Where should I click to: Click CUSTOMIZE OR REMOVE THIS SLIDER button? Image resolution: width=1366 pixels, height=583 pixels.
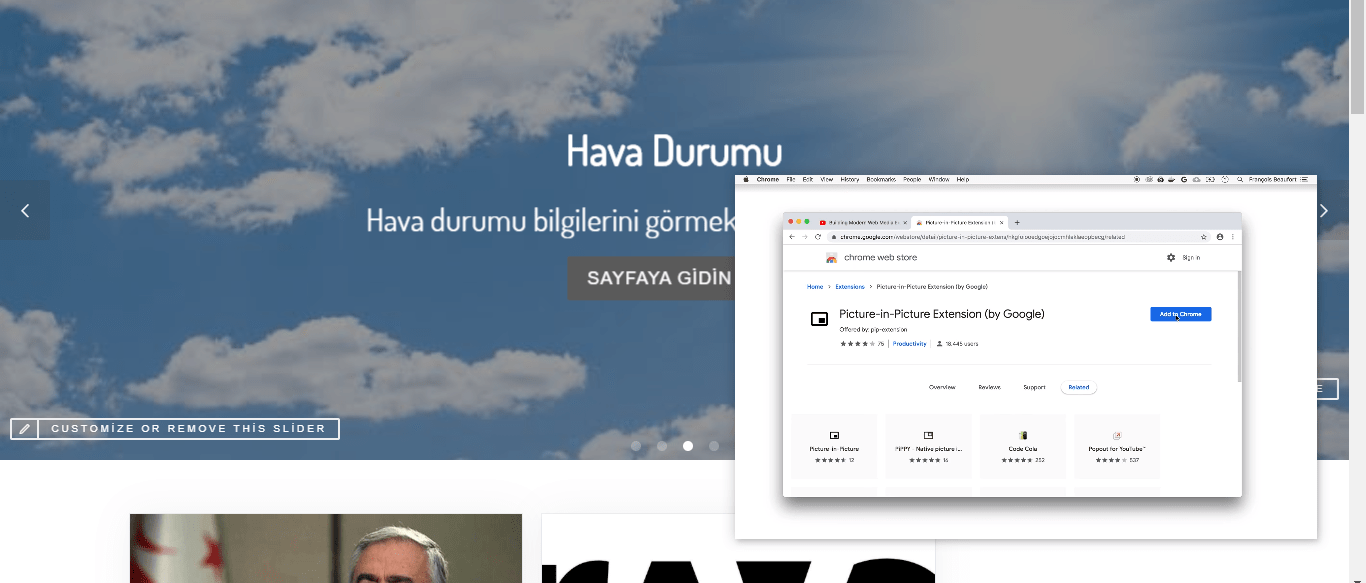click(x=188, y=429)
